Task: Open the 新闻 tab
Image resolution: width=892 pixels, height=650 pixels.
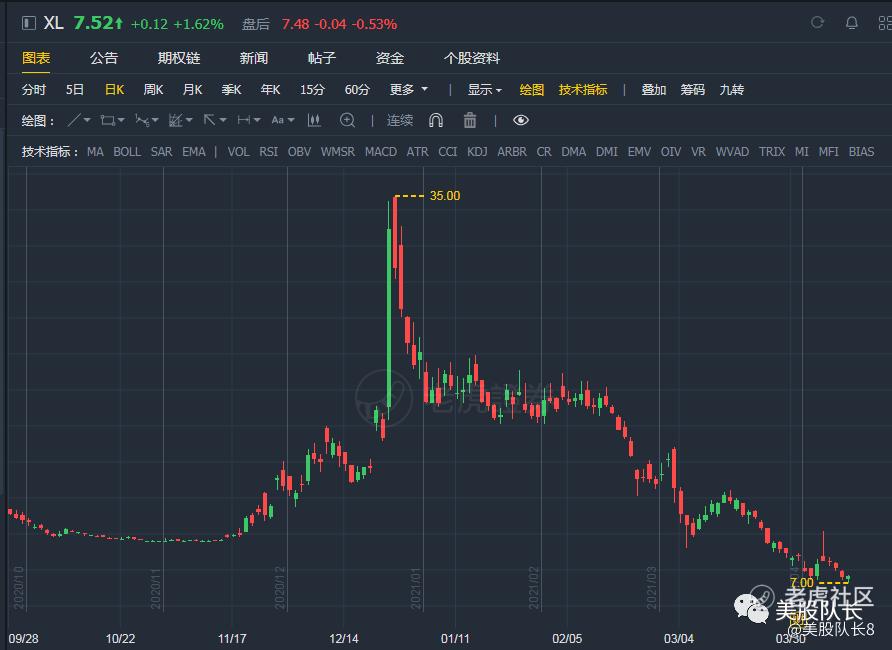Action: (254, 58)
